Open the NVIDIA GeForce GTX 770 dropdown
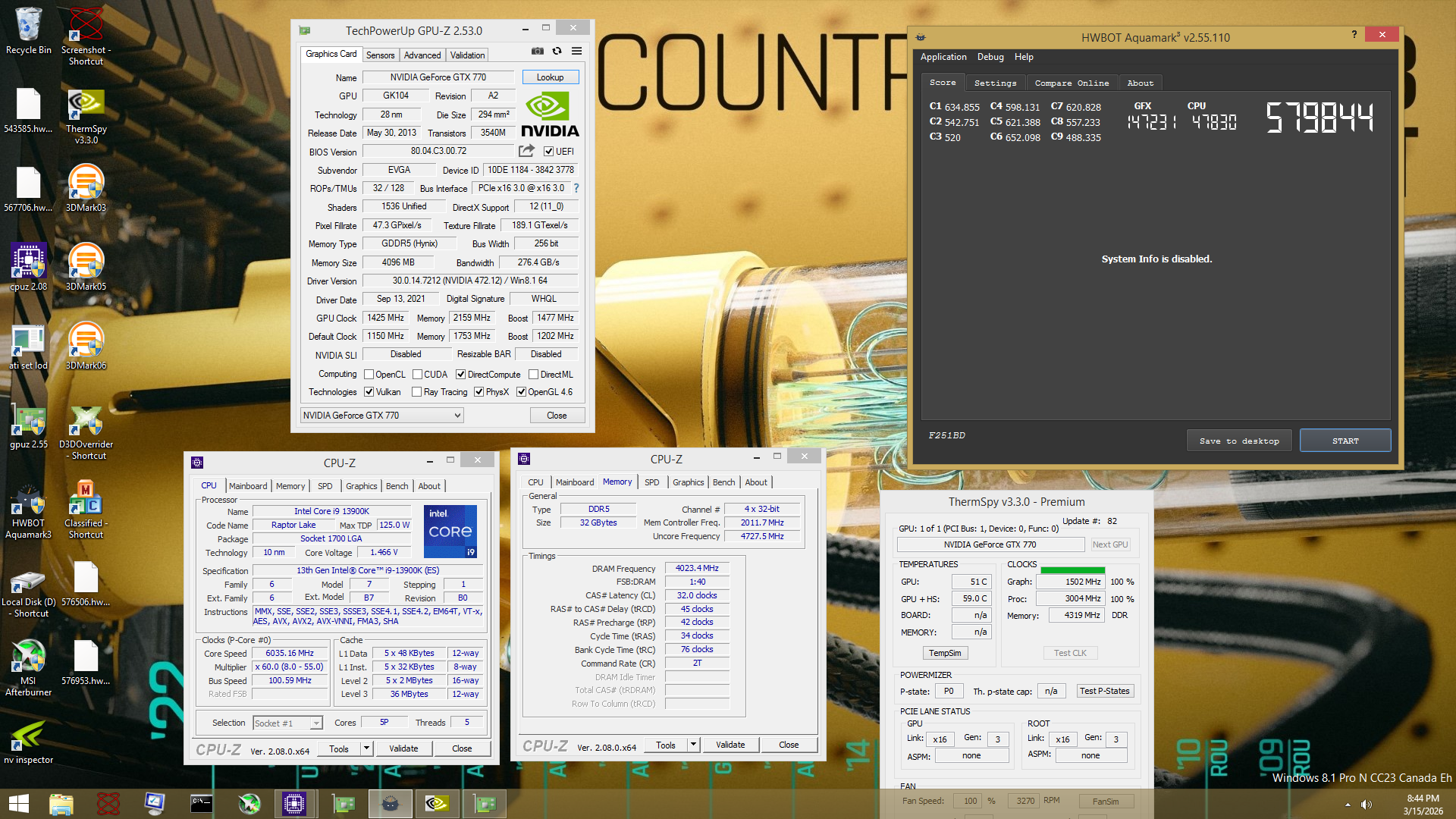 381,416
